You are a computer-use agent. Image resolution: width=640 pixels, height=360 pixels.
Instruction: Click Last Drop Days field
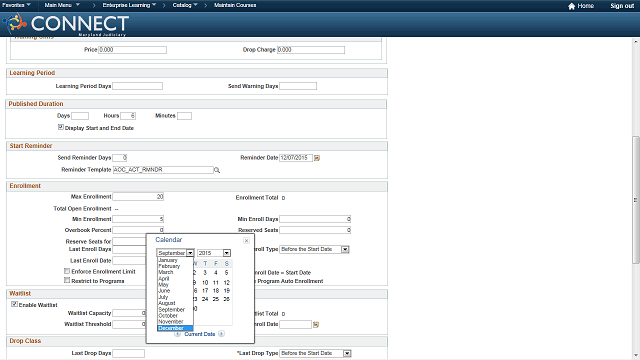click(129, 353)
